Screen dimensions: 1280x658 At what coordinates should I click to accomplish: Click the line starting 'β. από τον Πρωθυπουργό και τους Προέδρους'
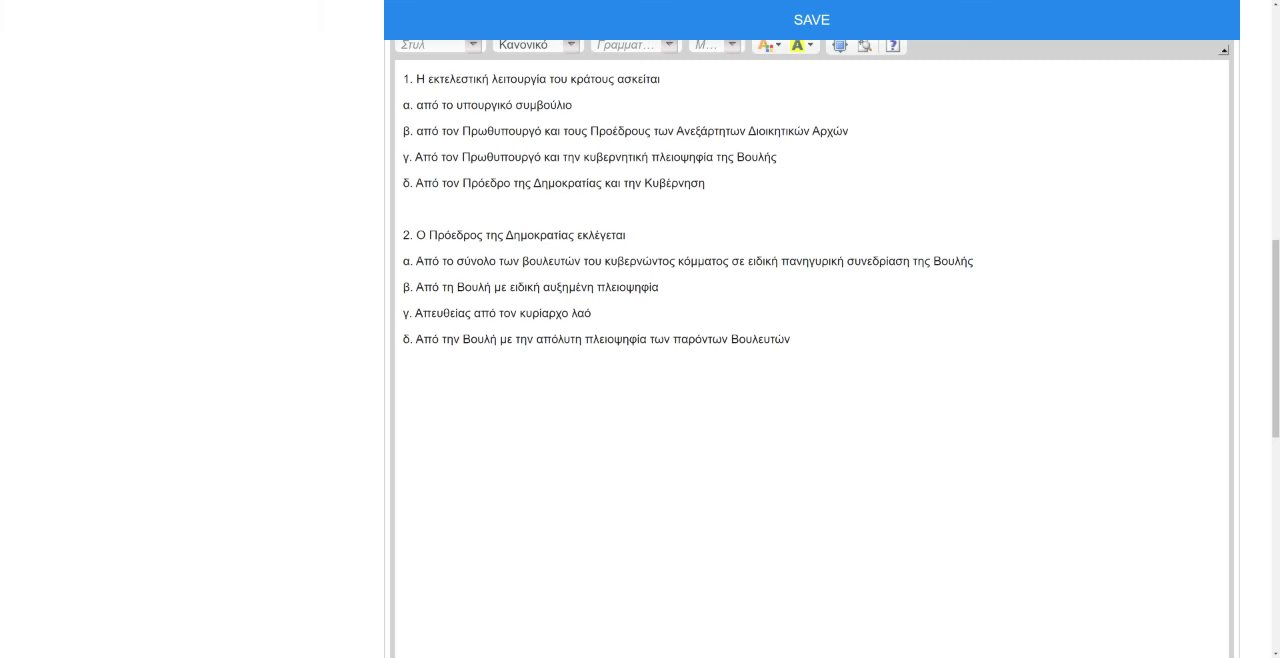(625, 131)
